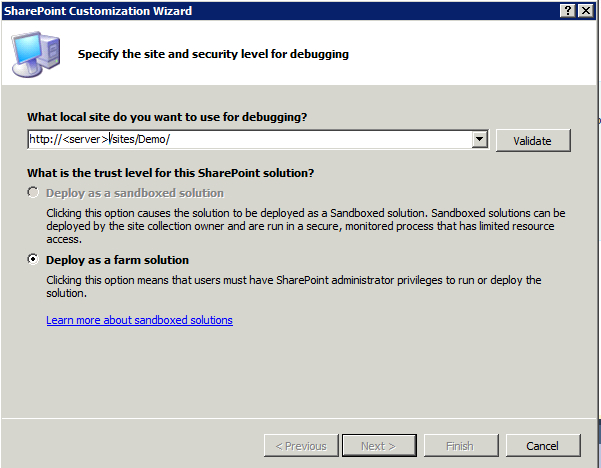Open Learn more about sandboxed solutions link
This screenshot has height=468, width=601.
(x=140, y=320)
